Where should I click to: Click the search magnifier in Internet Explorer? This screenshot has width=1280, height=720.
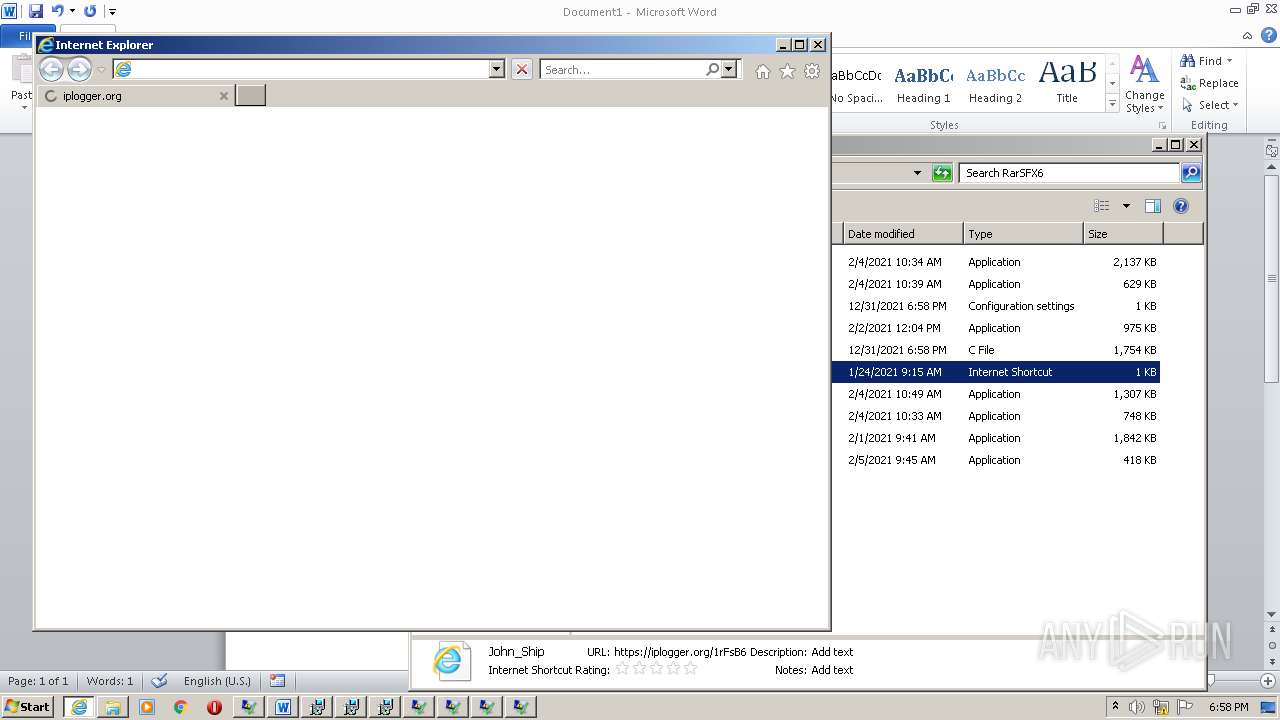click(712, 69)
